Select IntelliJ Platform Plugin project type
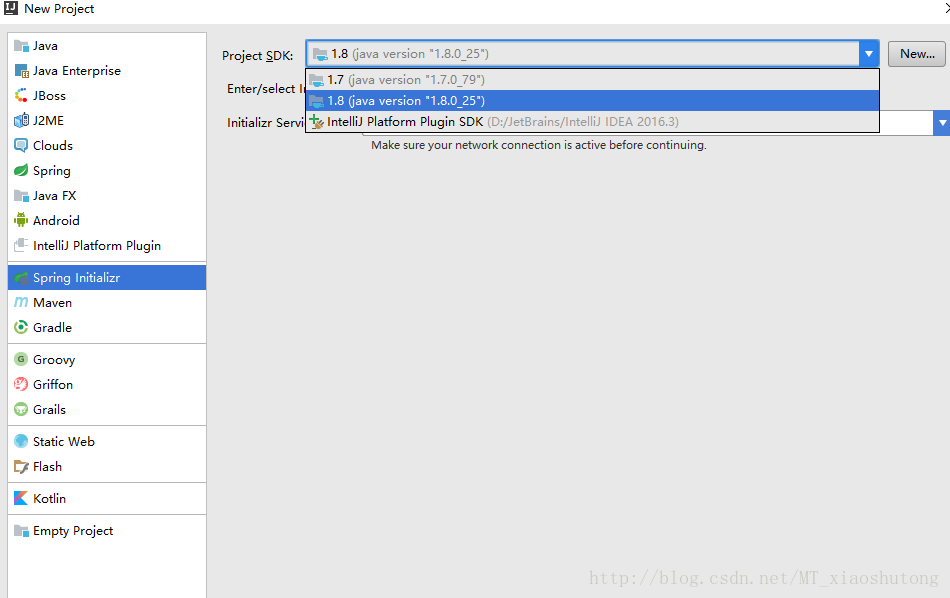This screenshot has height=598, width=950. [97, 245]
